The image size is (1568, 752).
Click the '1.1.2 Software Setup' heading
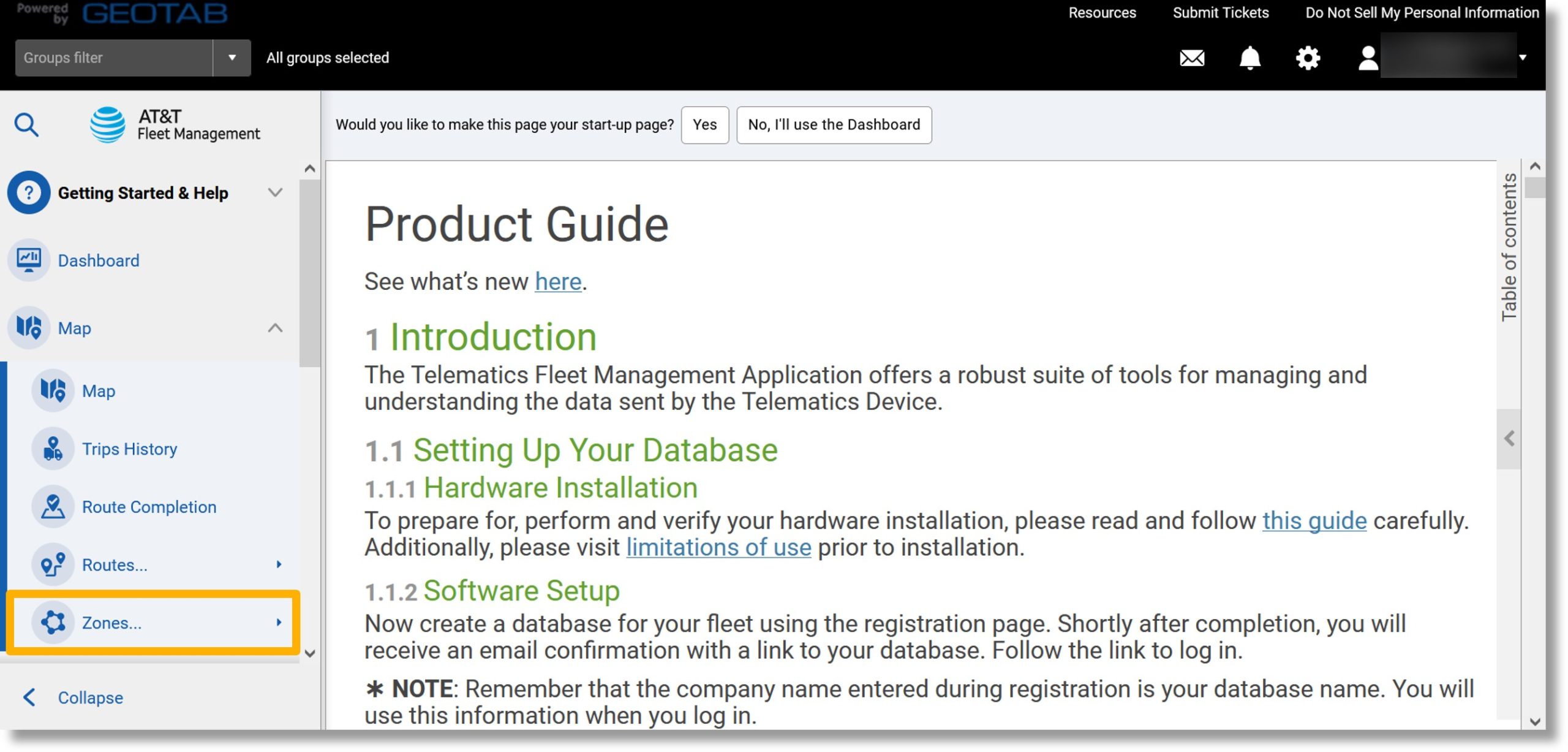tap(492, 591)
